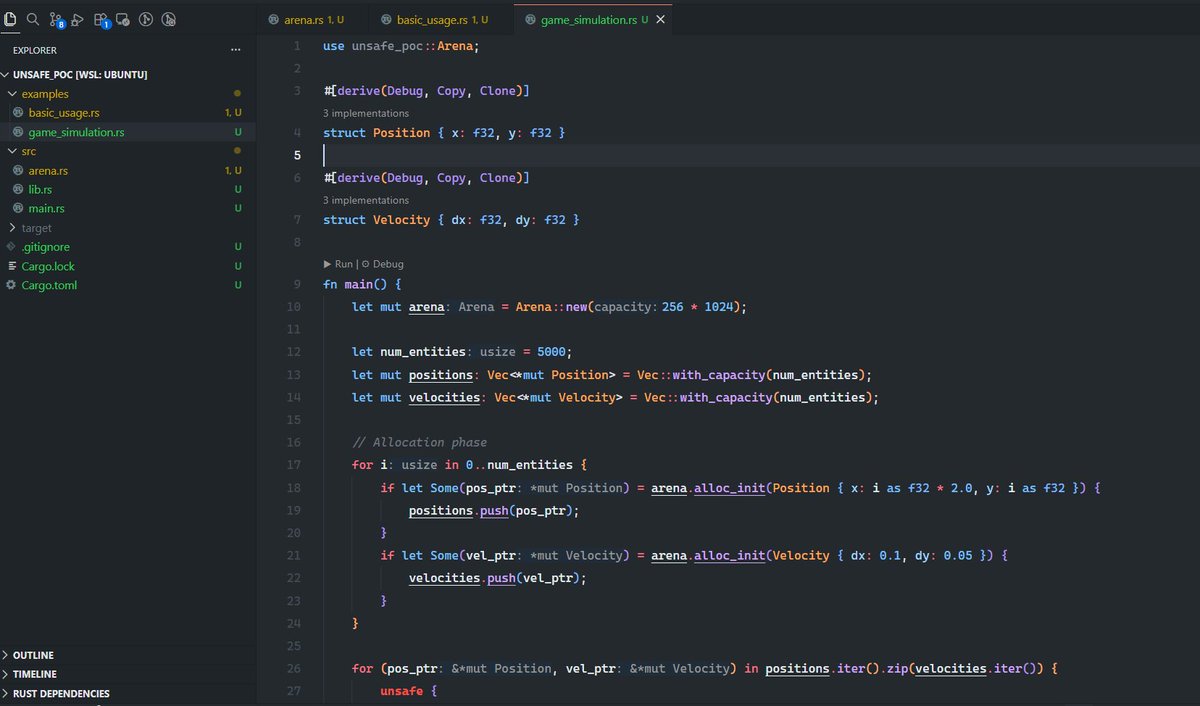Image resolution: width=1200 pixels, height=706 pixels.
Task: Click the git icon beside .gitignore
Action: point(11,247)
